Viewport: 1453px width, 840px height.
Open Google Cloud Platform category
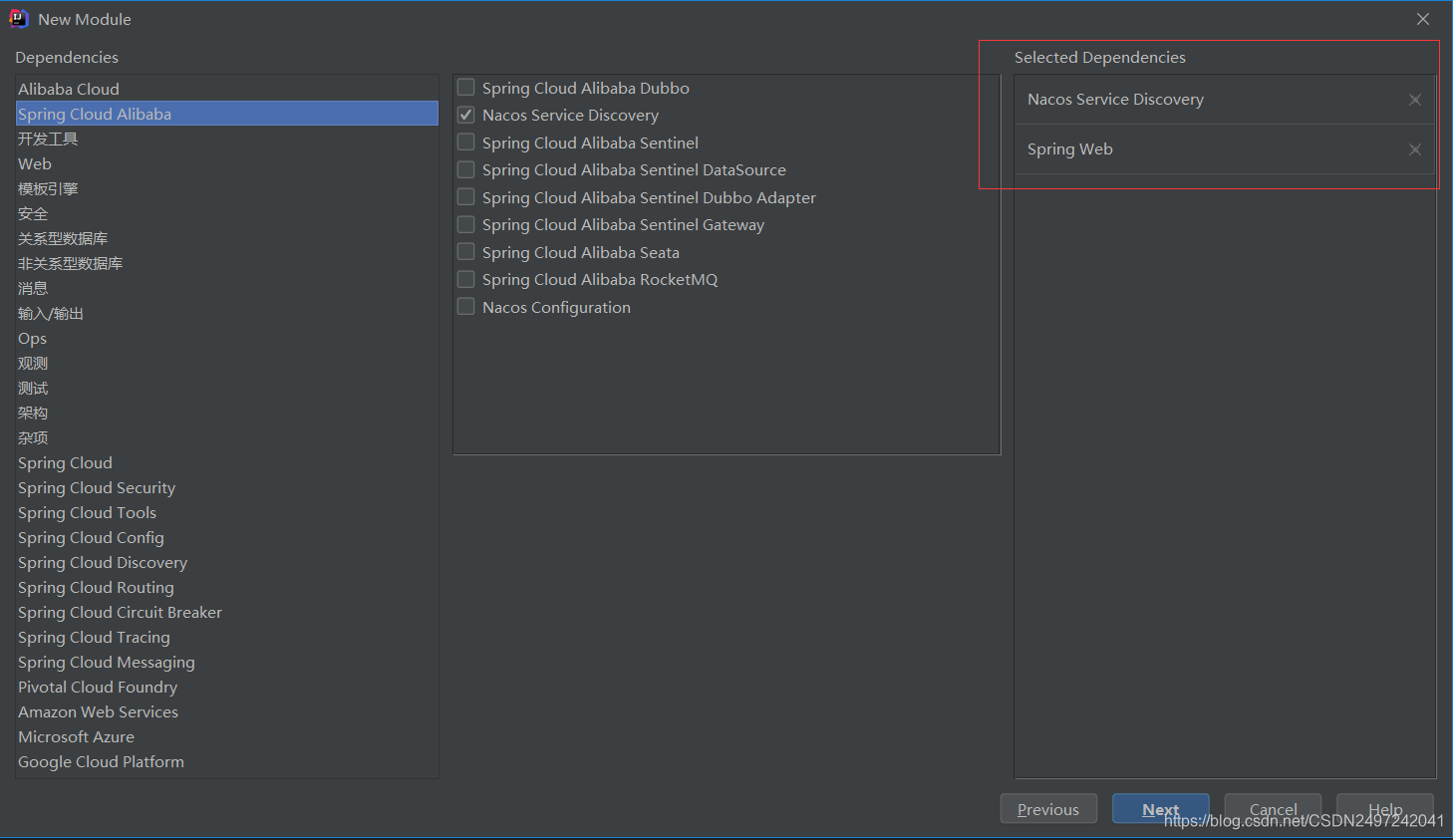point(227,761)
